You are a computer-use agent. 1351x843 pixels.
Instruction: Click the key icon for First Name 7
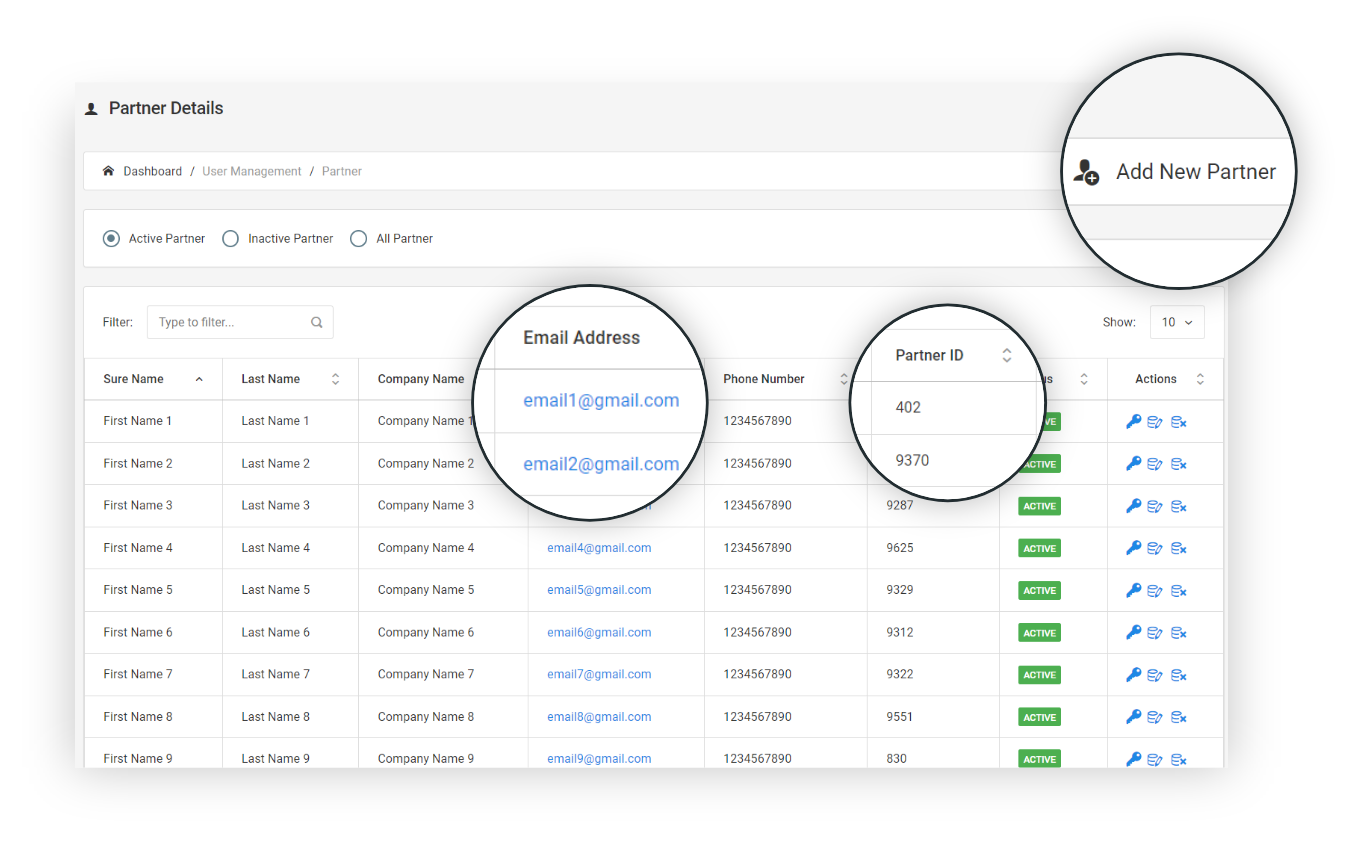click(x=1133, y=675)
